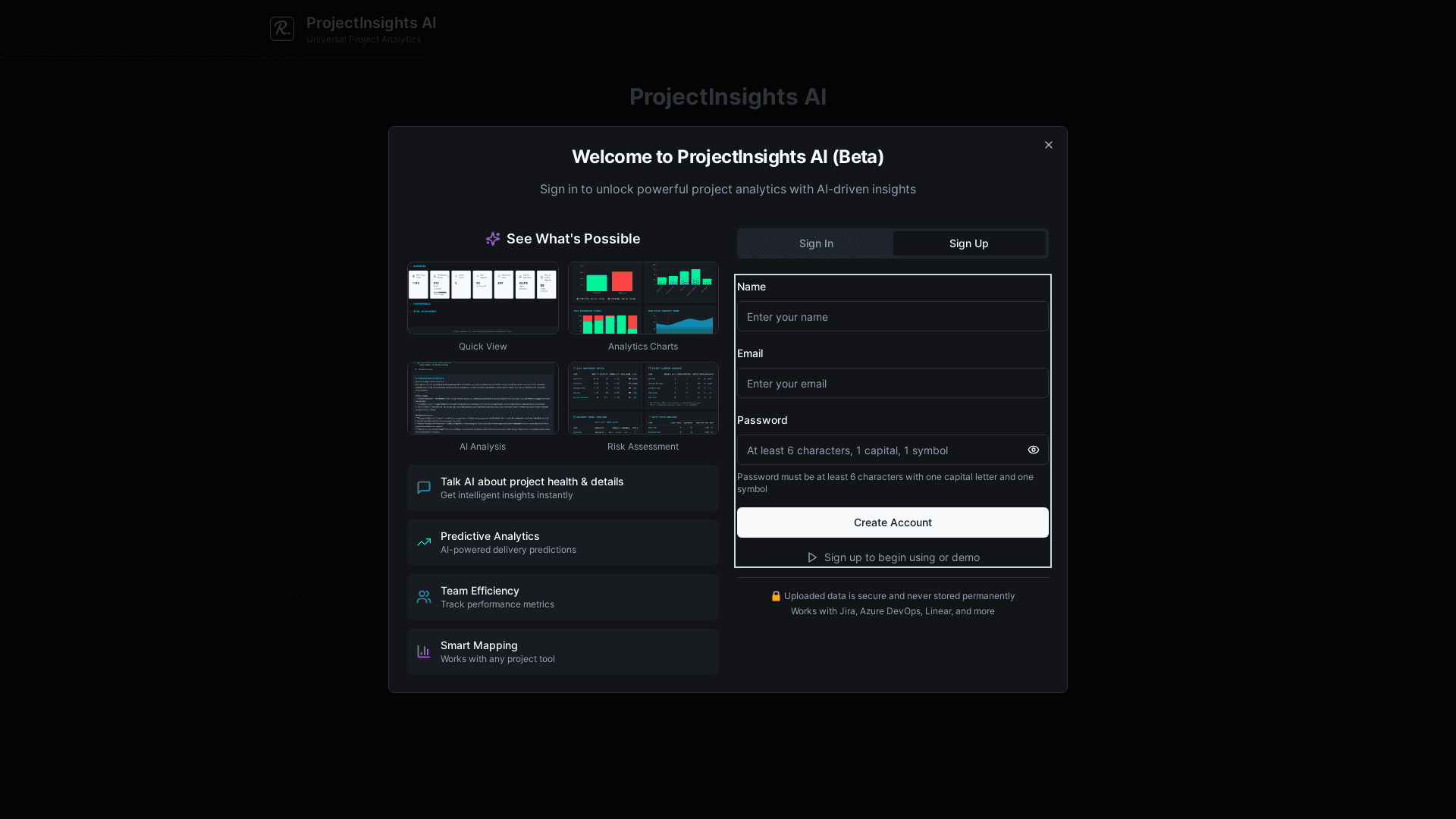Click the bar chart icon next to Smart Mapping
This screenshot has width=1456, height=819.
tap(423, 651)
